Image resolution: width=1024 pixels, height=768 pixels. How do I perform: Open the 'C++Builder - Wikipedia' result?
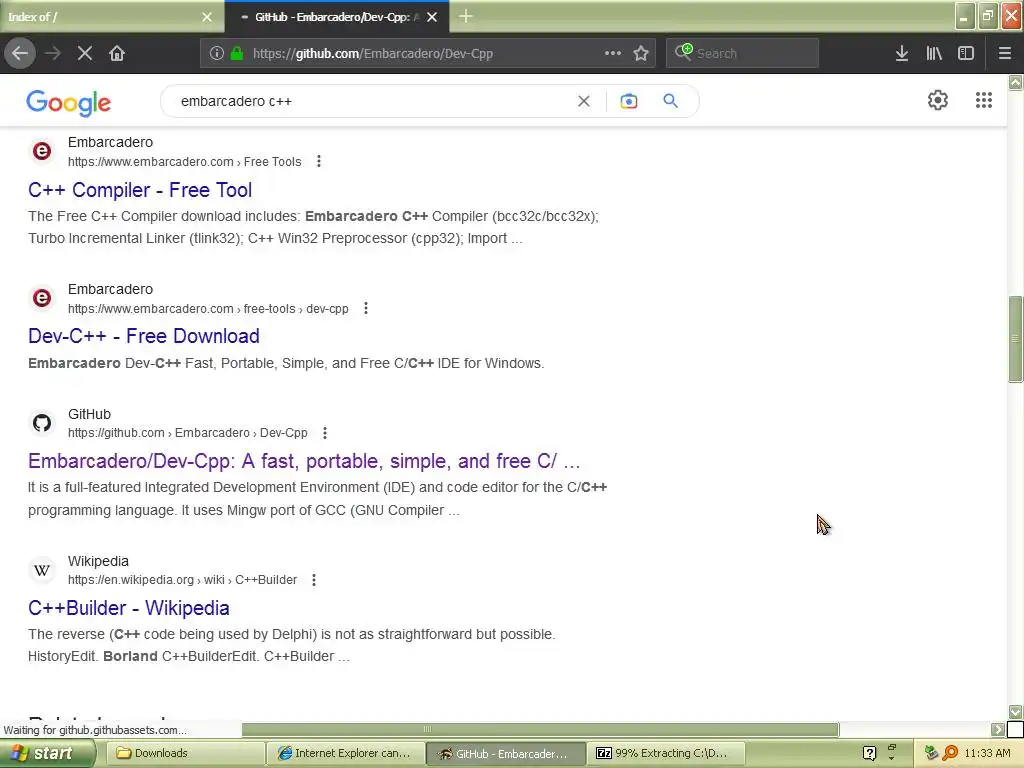pos(129,608)
